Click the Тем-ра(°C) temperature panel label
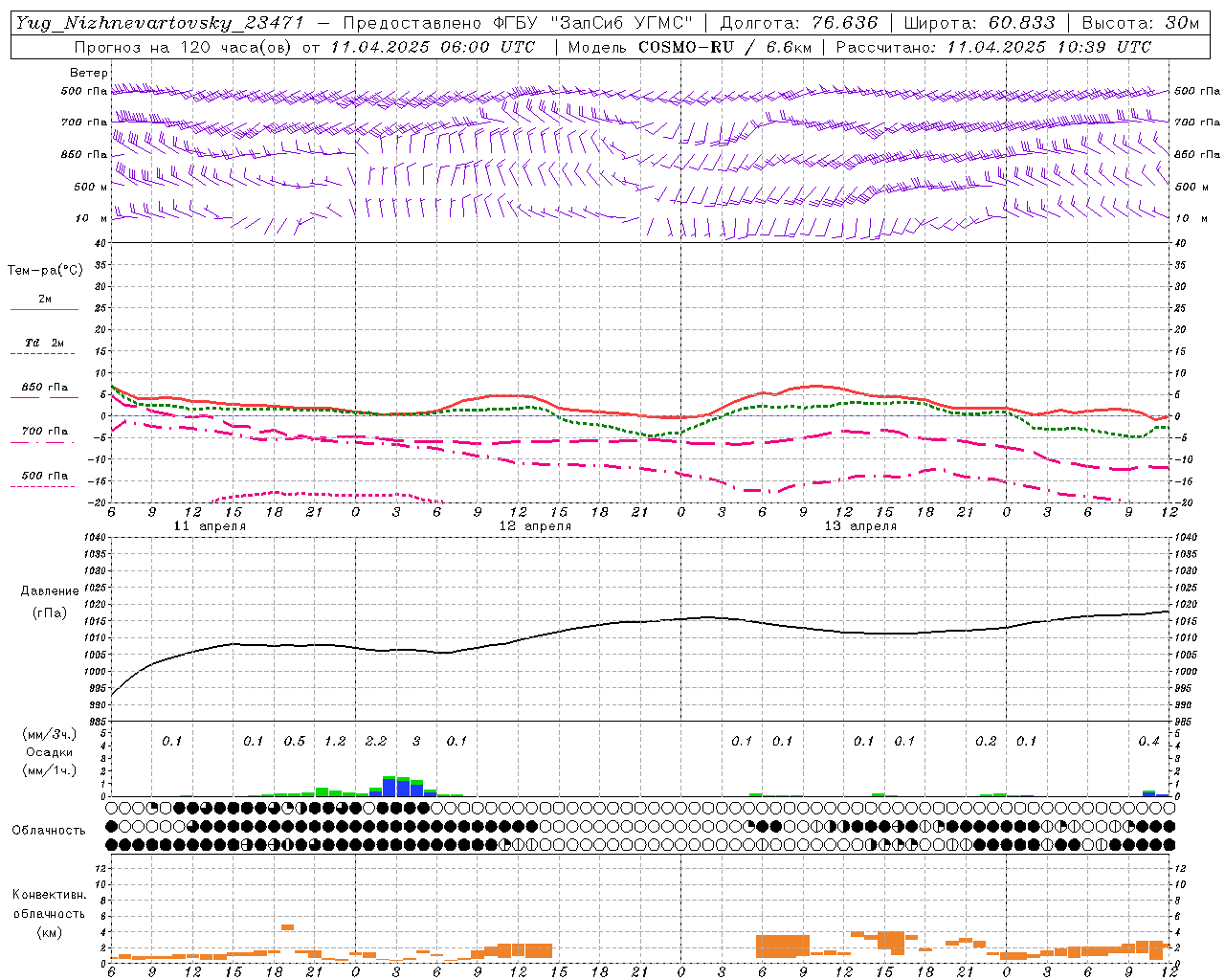 [45, 271]
